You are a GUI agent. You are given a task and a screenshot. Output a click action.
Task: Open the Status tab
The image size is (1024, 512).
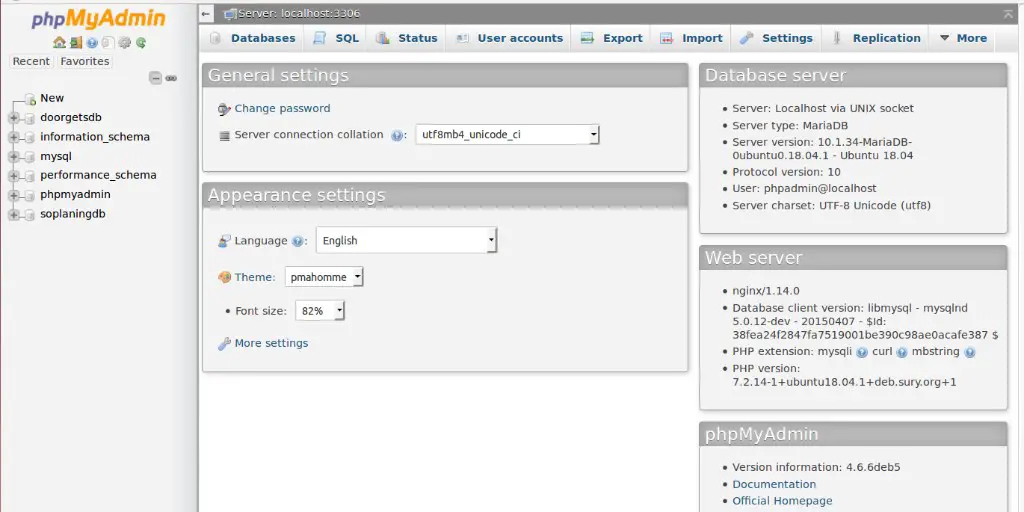(x=407, y=38)
